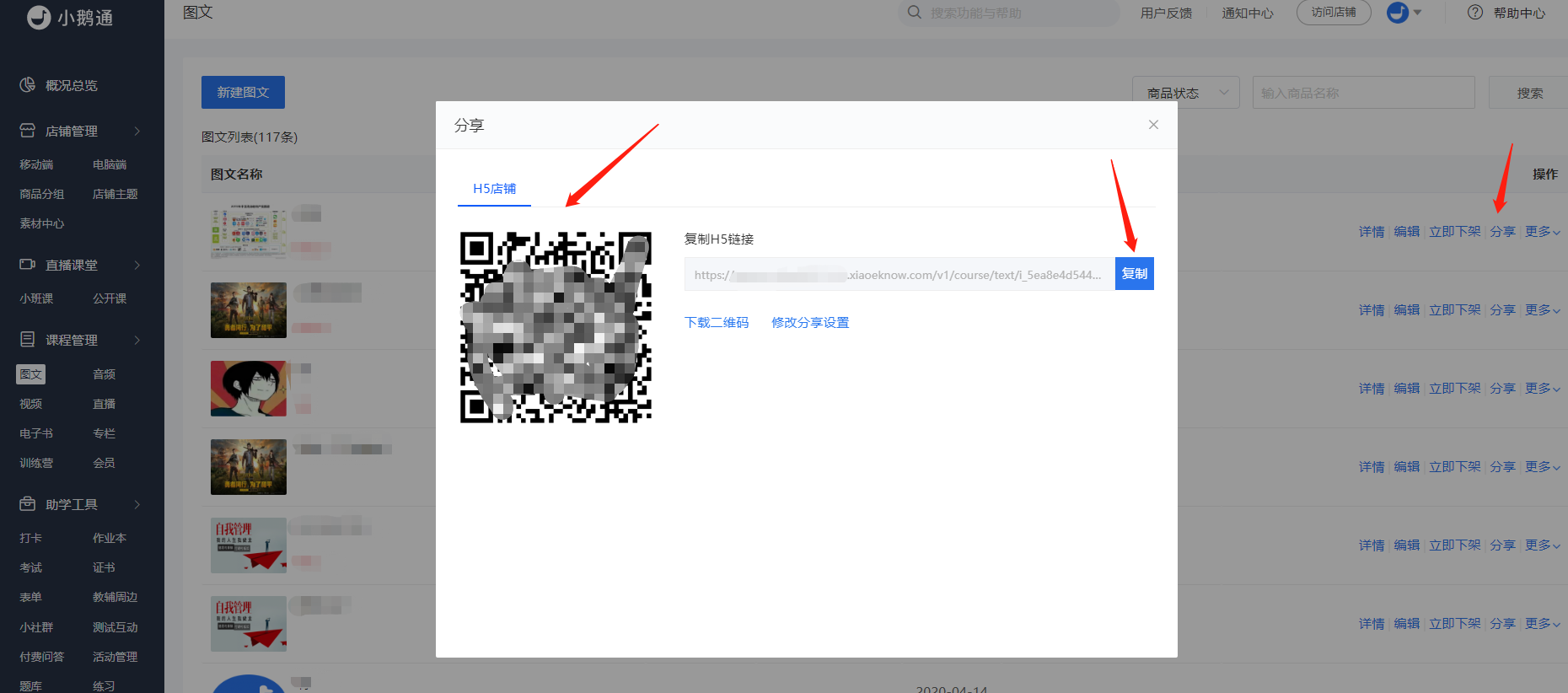Open 音频 in sidebar
1568x693 pixels.
click(x=104, y=374)
